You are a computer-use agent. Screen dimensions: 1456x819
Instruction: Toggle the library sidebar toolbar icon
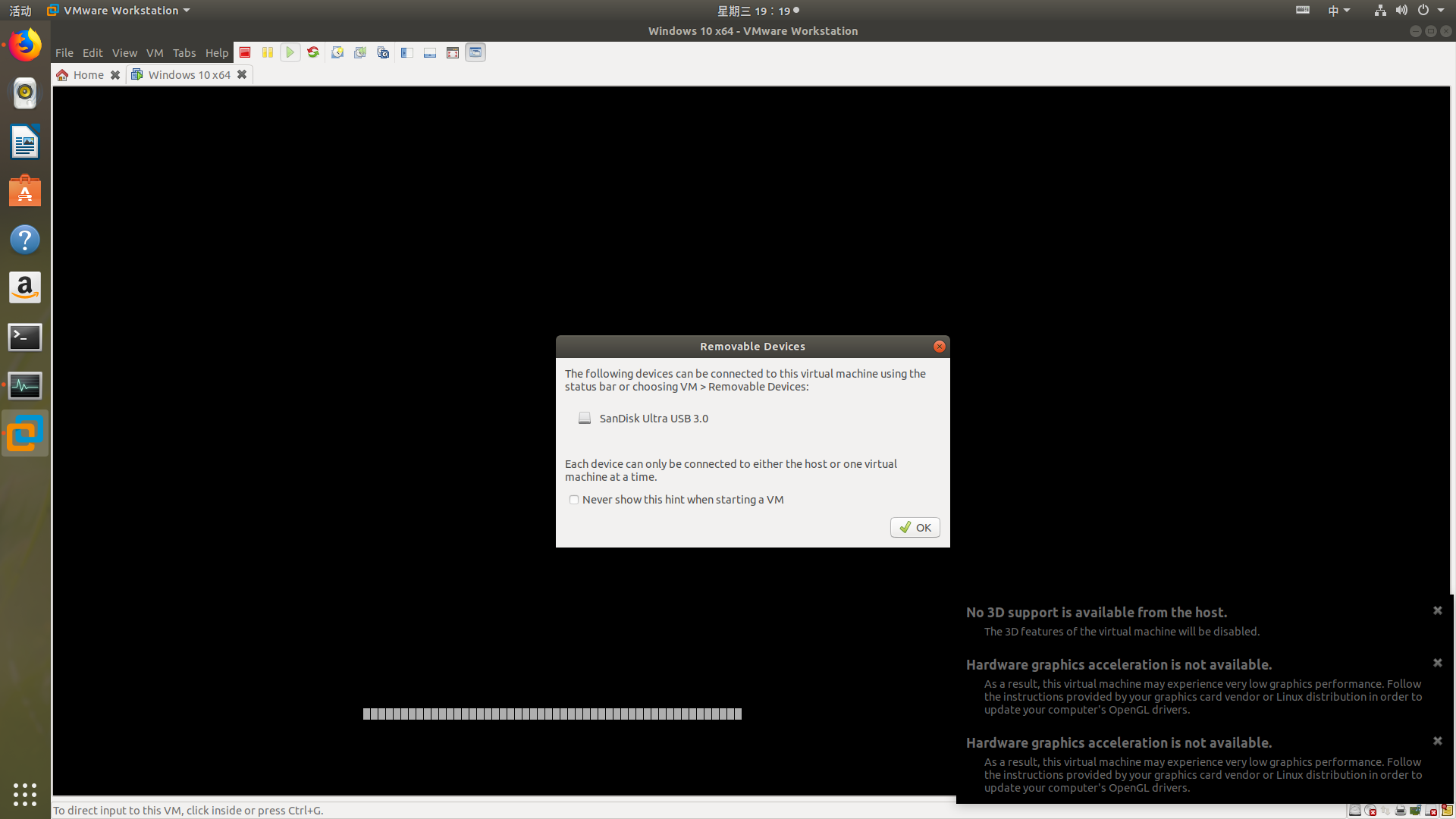coord(407,52)
